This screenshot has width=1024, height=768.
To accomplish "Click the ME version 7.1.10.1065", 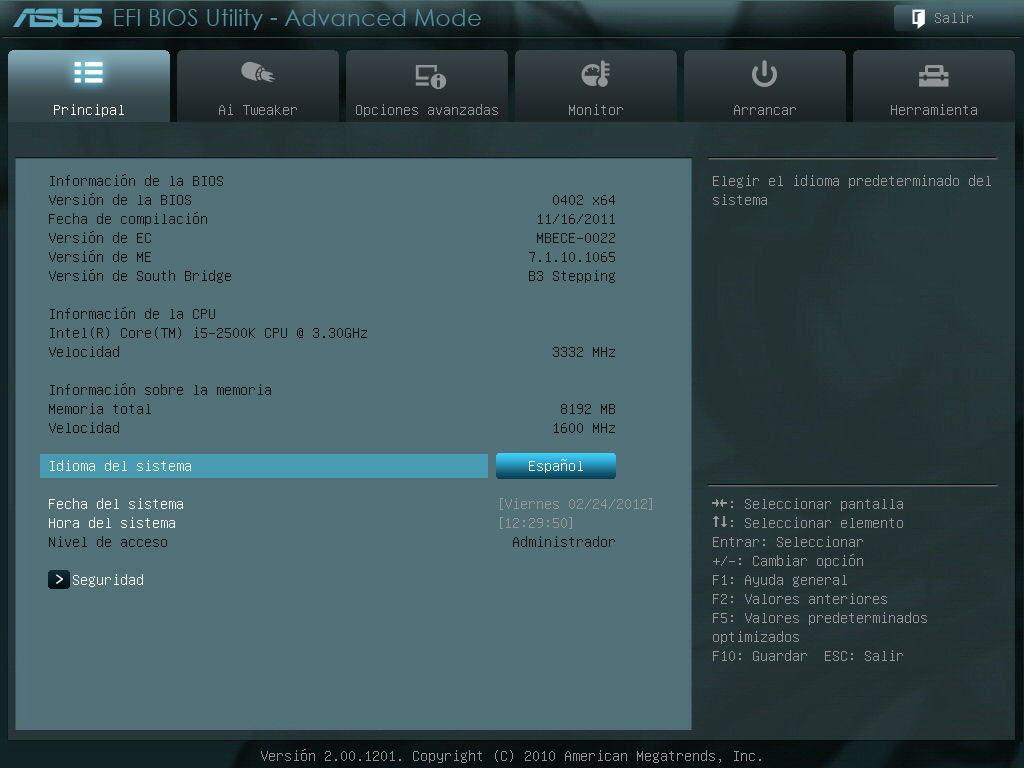I will [571, 257].
